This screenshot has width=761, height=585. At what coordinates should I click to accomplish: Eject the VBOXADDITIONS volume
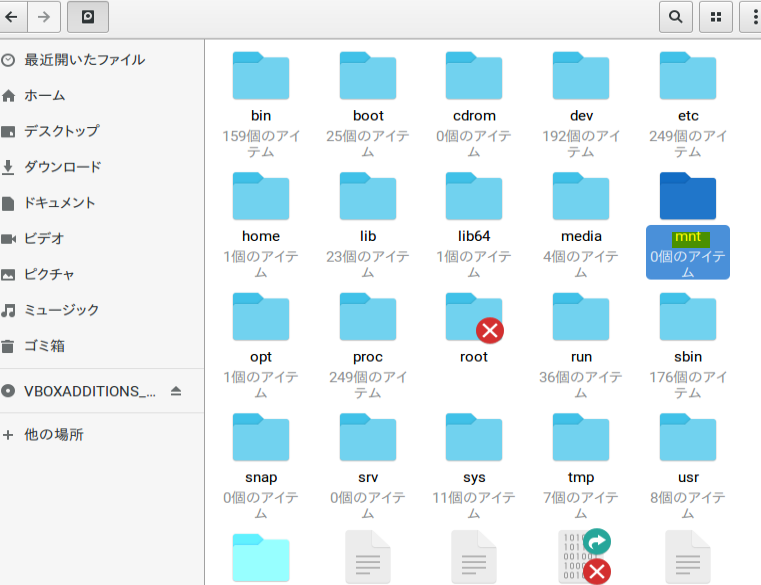[176, 391]
